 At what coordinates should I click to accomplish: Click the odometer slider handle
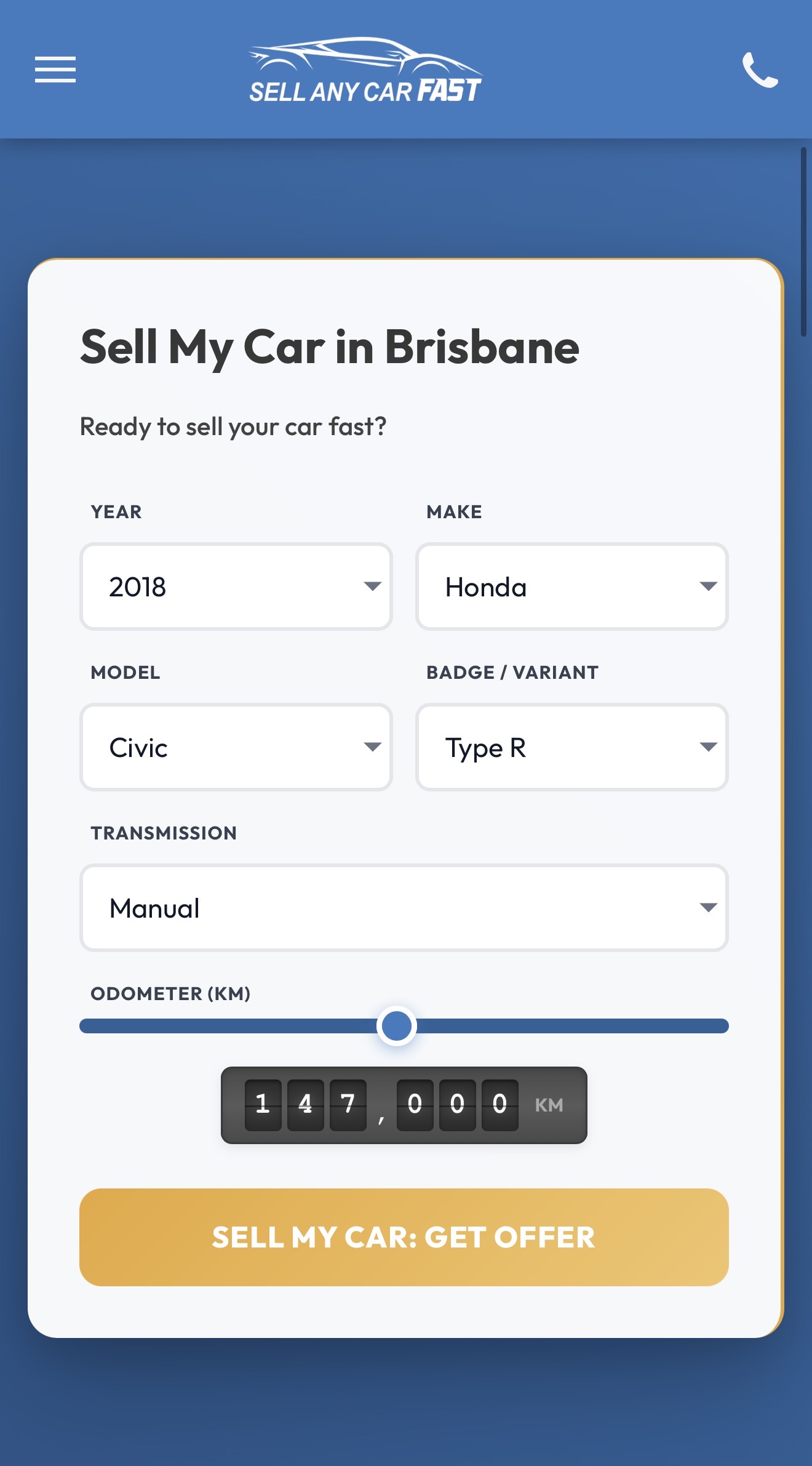397,1026
